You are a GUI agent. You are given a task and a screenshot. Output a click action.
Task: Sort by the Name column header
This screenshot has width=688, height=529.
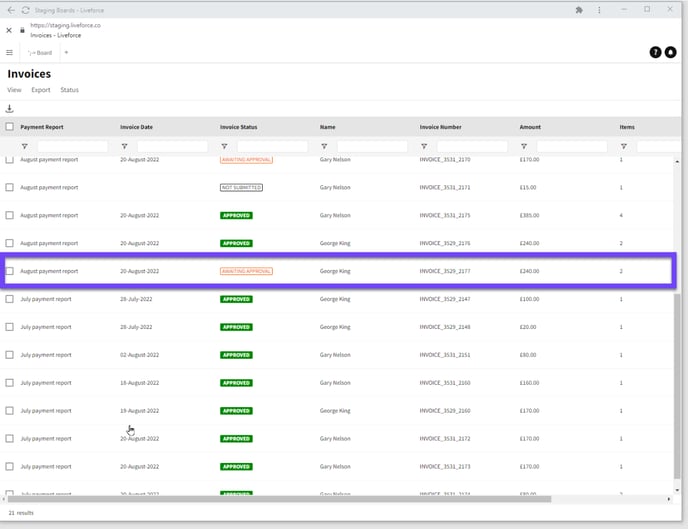327,127
